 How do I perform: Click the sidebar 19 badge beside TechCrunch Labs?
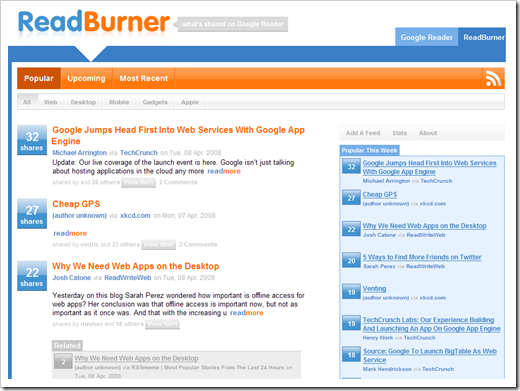[x=351, y=323]
